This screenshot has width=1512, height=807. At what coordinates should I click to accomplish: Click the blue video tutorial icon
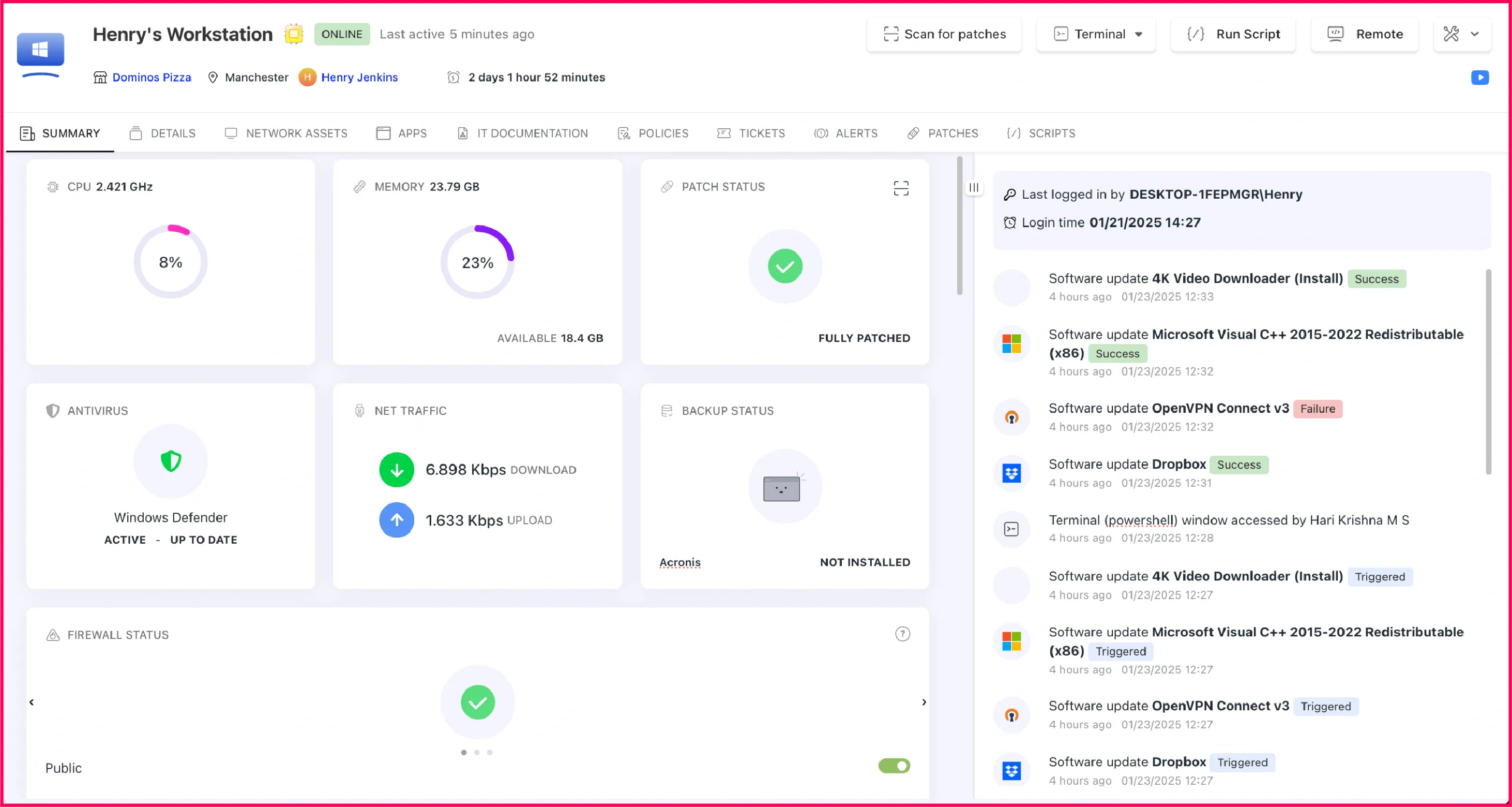pyautogui.click(x=1480, y=77)
